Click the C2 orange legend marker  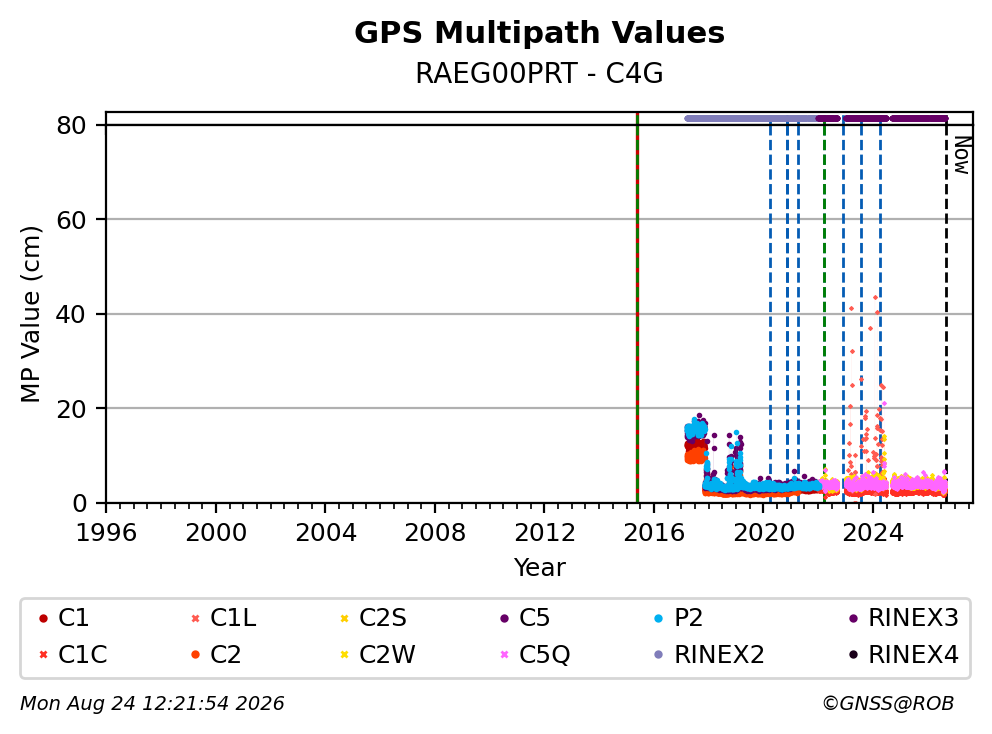[x=195, y=655]
